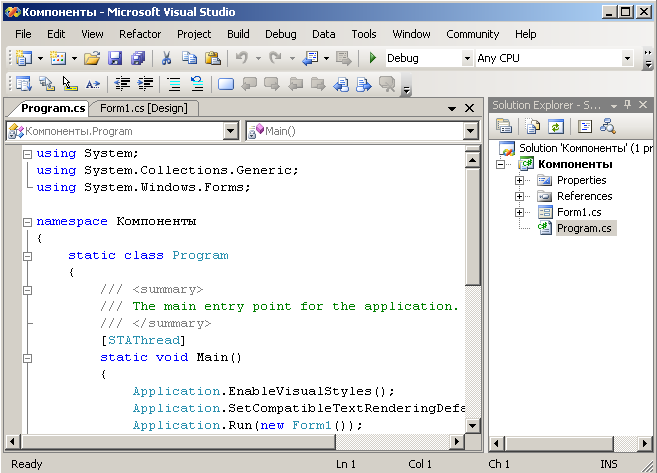Click the Display Quick Info icon
Viewport: 657px width, 473px height.
[70, 84]
